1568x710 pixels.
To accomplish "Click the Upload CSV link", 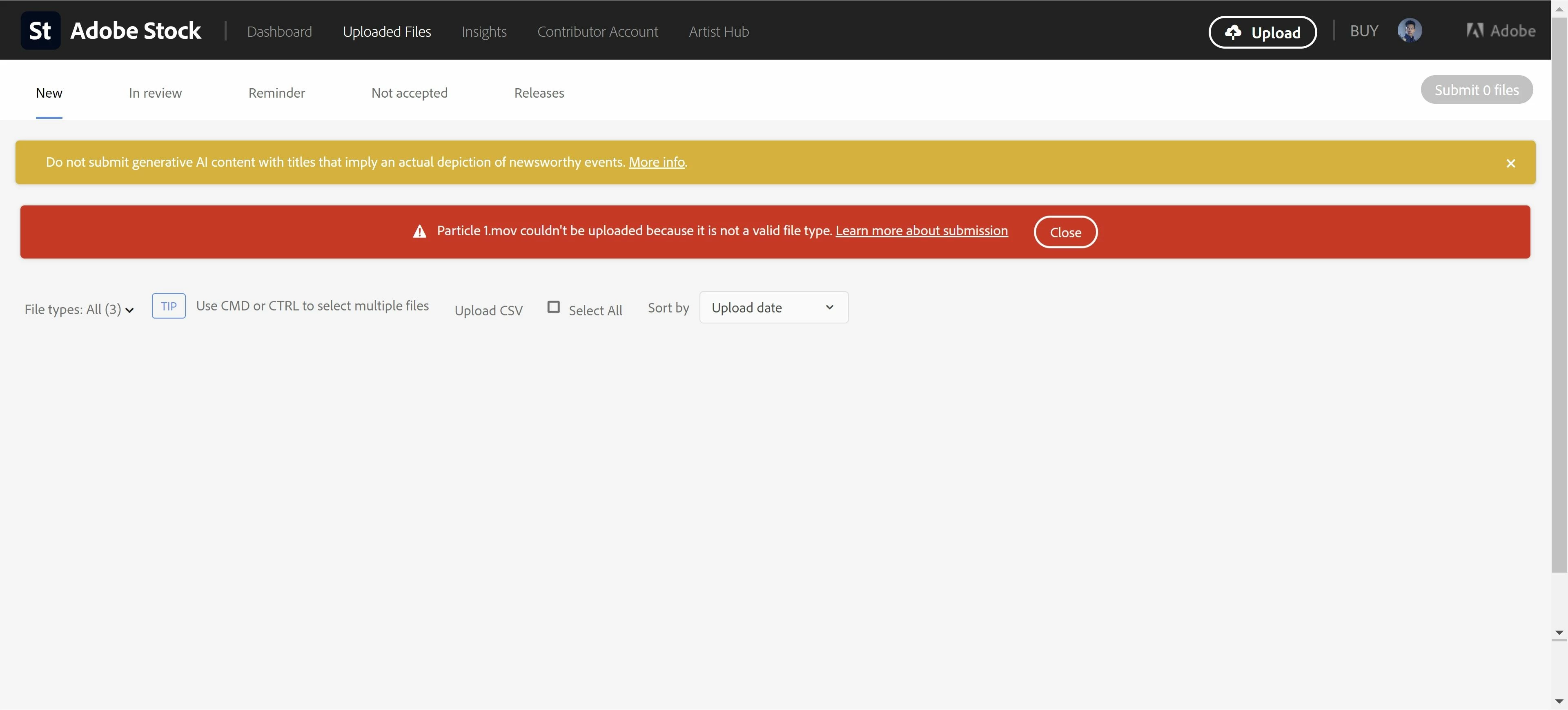I will tap(488, 310).
